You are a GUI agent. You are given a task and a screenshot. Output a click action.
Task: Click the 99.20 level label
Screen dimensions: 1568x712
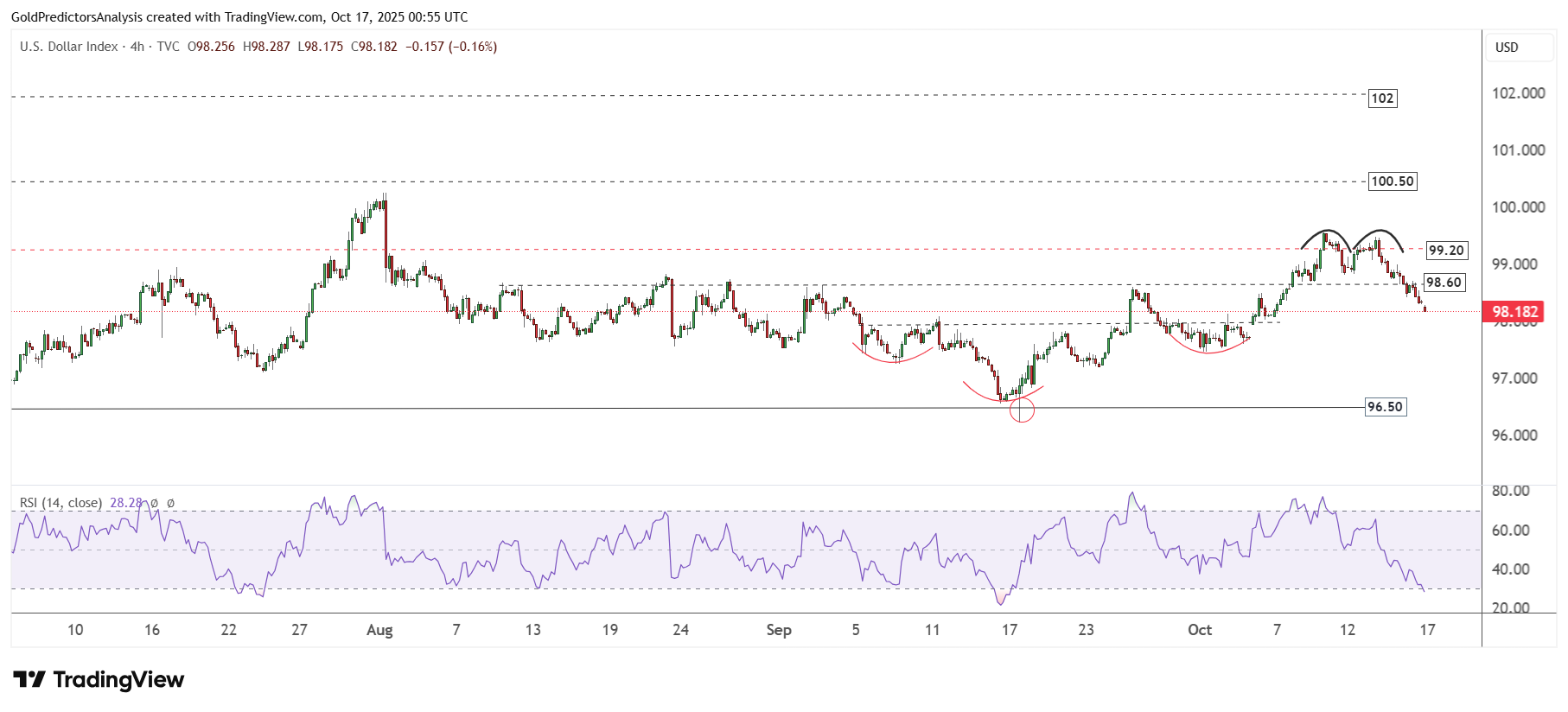[x=1445, y=251]
